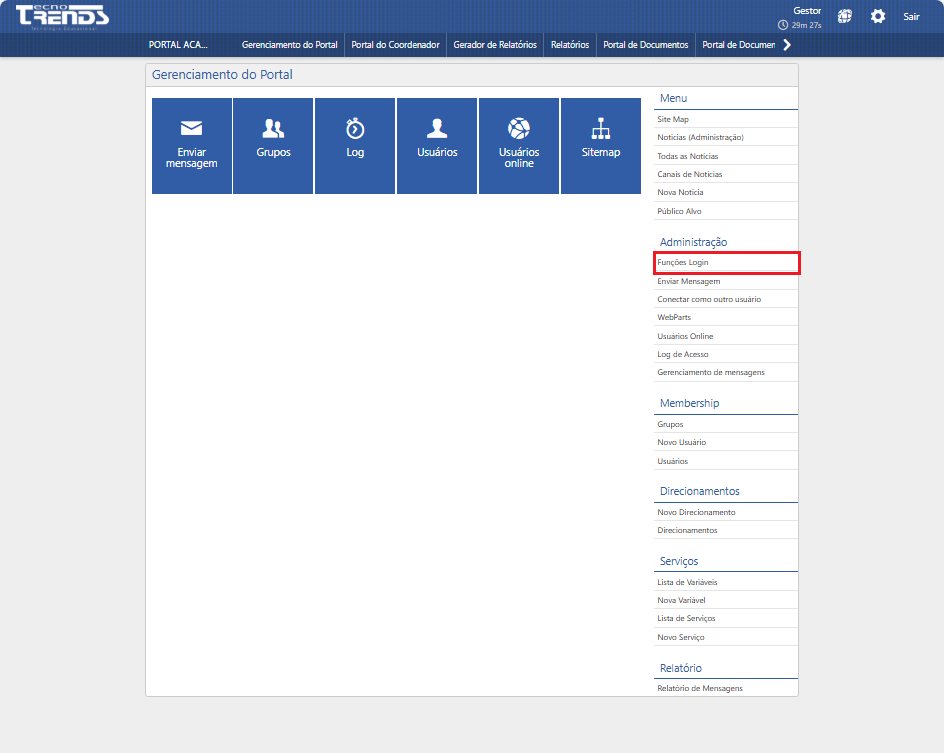The width and height of the screenshot is (944, 753).
Task: Select the Log stopwatch tile
Action: tap(355, 146)
